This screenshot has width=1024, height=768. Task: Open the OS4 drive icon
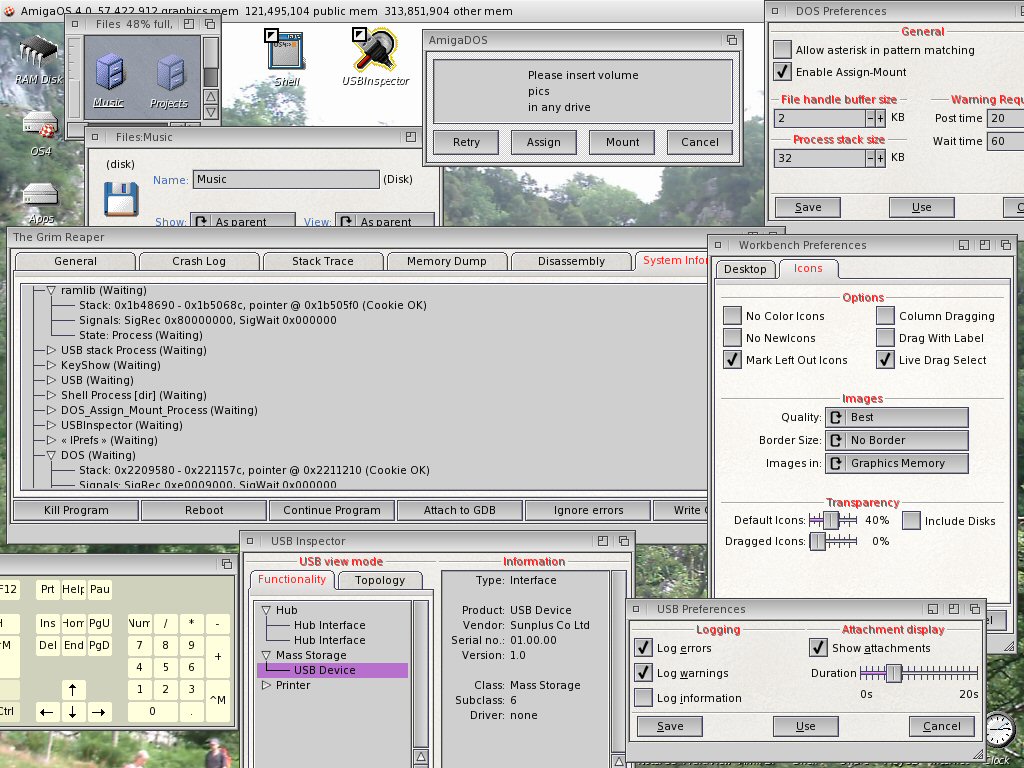coord(40,127)
